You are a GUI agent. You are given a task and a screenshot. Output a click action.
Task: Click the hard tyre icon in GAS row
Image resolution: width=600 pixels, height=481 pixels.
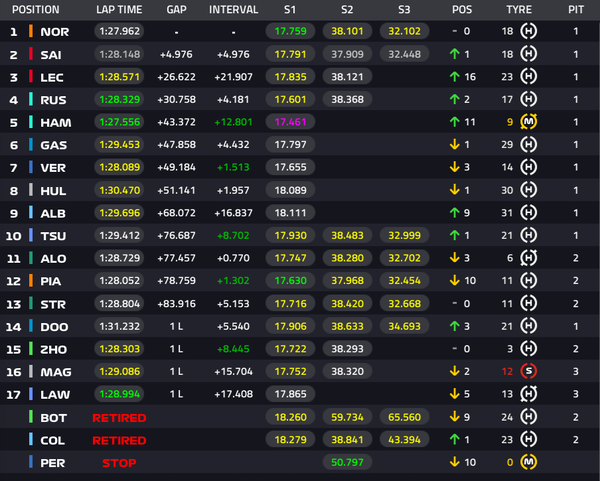(528, 144)
